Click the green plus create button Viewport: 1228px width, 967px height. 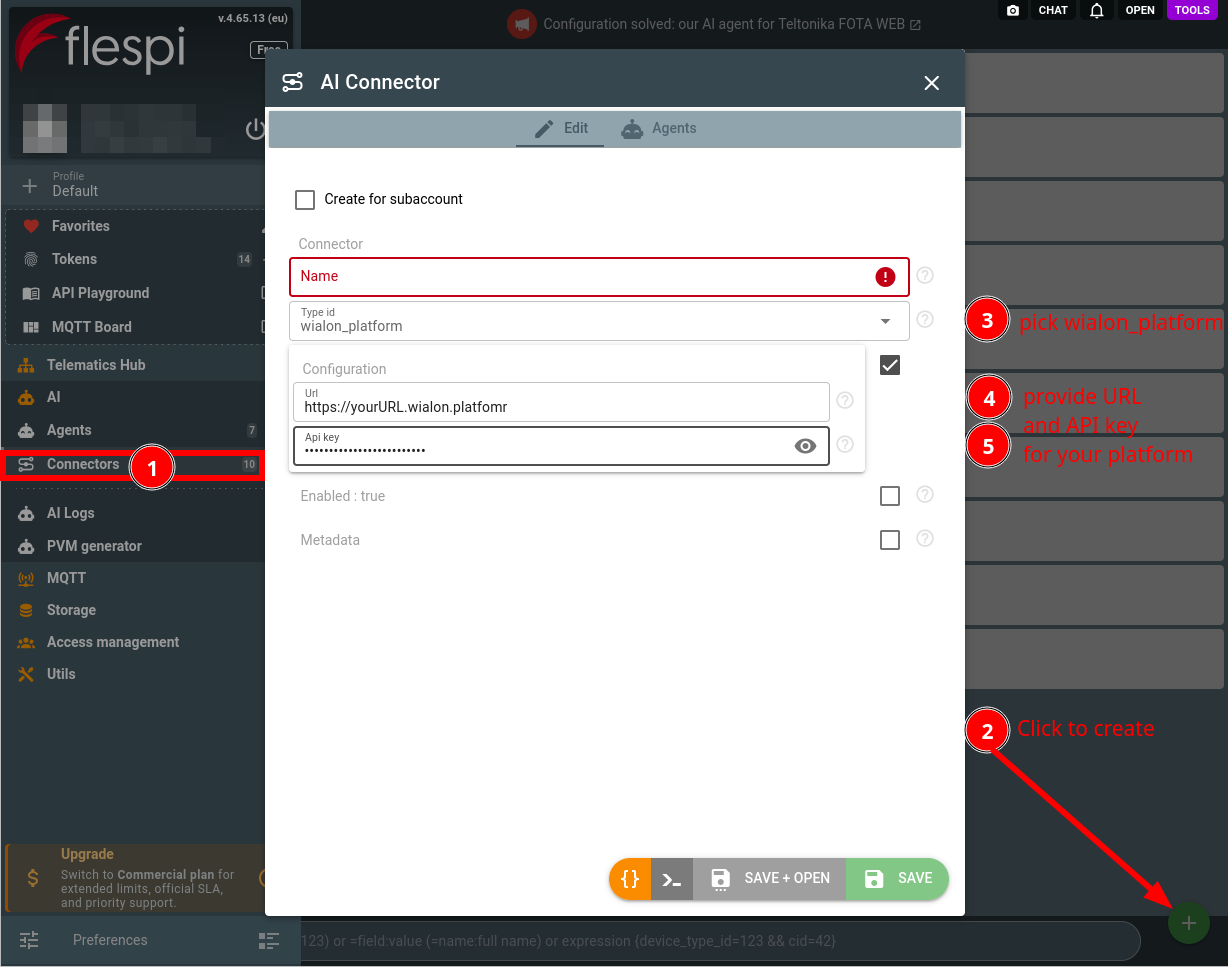click(1189, 923)
